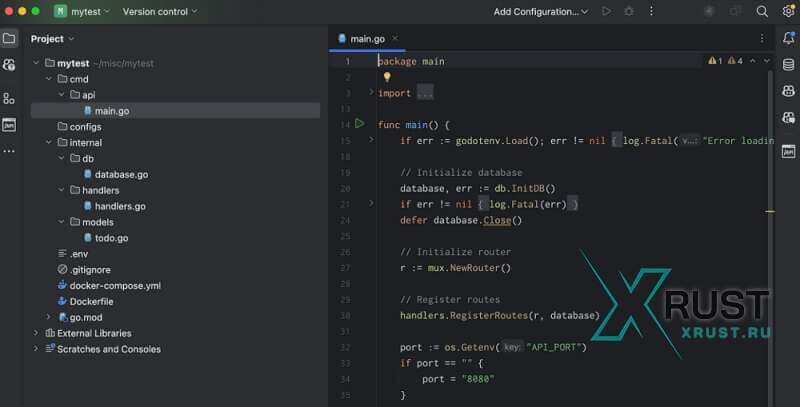Image resolution: width=800 pixels, height=407 pixels.
Task: Open the Add Configuration dropdown
Action: coord(541,11)
